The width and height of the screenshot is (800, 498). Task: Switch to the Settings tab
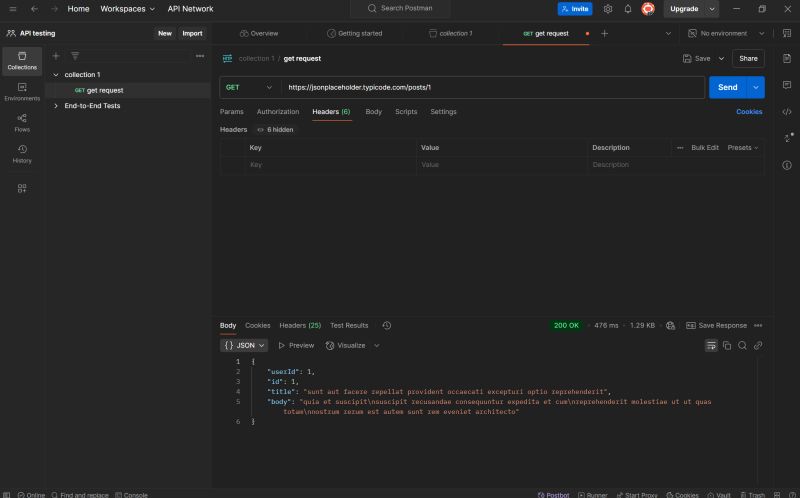[443, 112]
